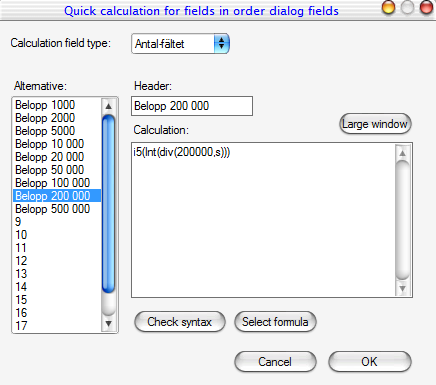This screenshot has width=436, height=385.
Task: Select alternative 11 in the list
Action: pos(57,248)
